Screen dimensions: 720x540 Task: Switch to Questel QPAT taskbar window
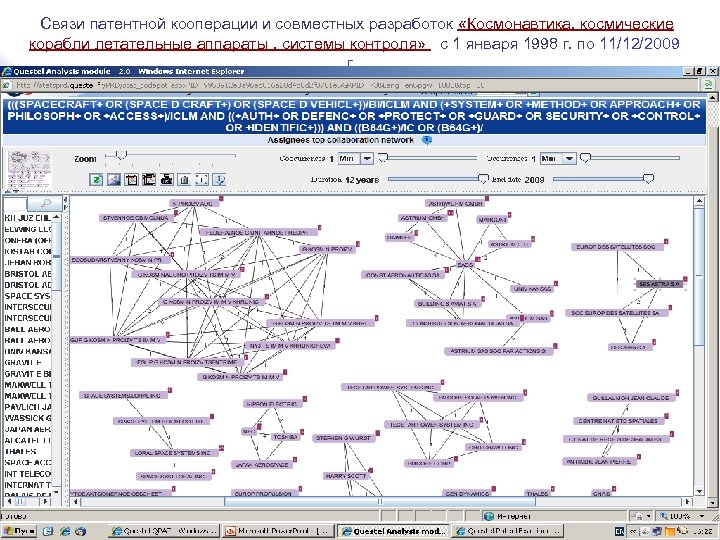coord(164,531)
